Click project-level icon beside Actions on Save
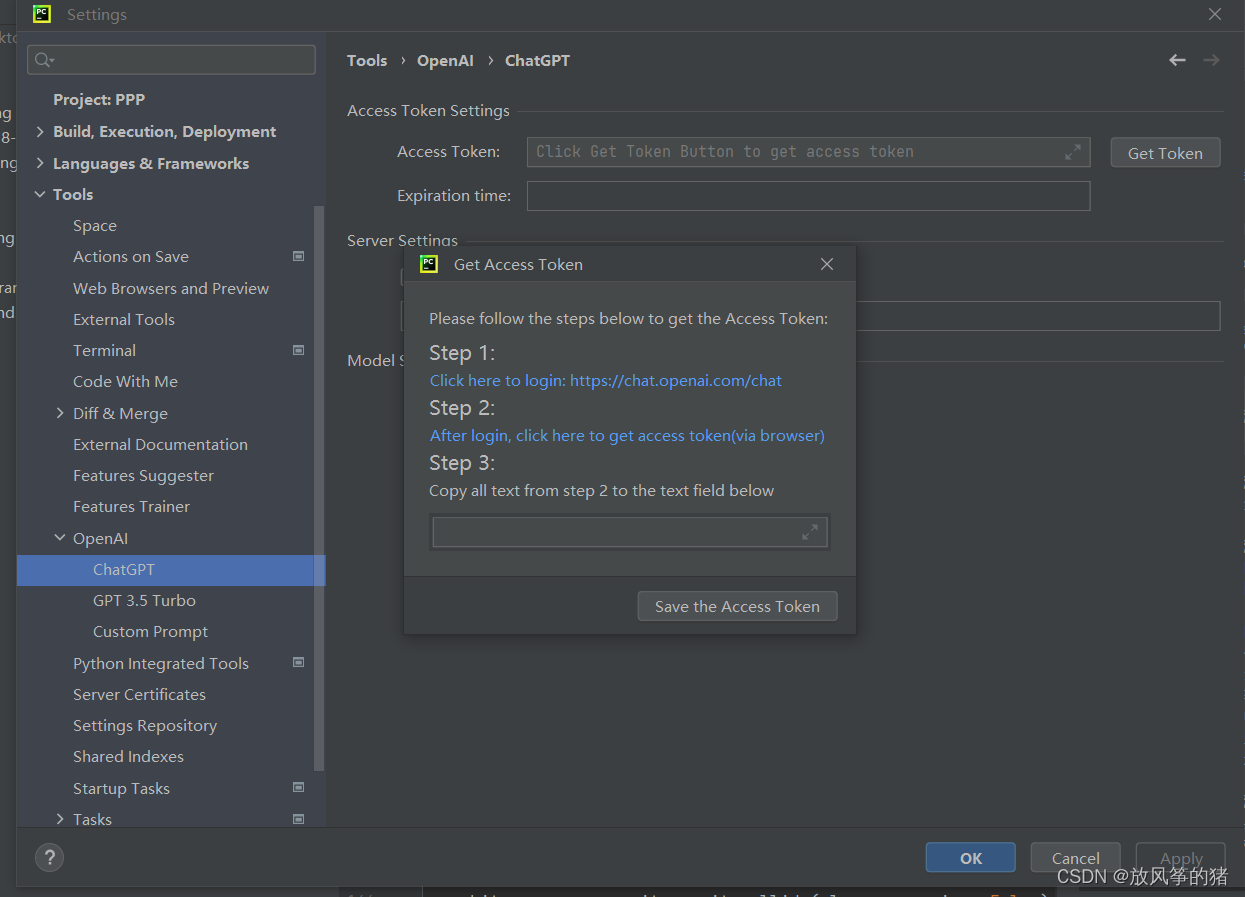 coord(298,256)
